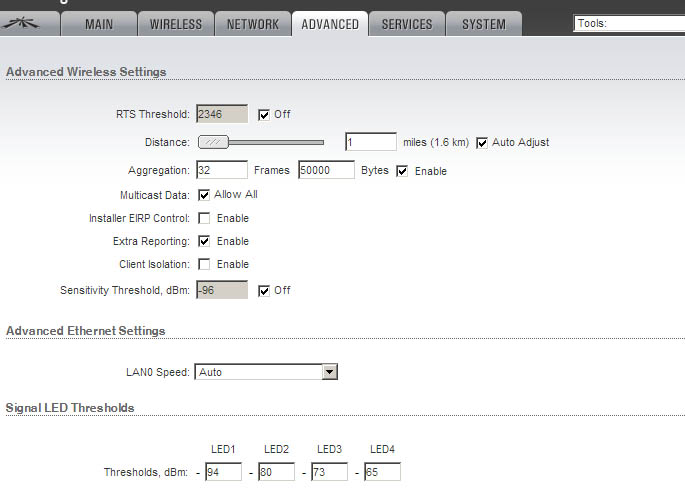Viewport: 685px width, 497px height.
Task: Switch to the WIRELESS tab
Action: (176, 24)
